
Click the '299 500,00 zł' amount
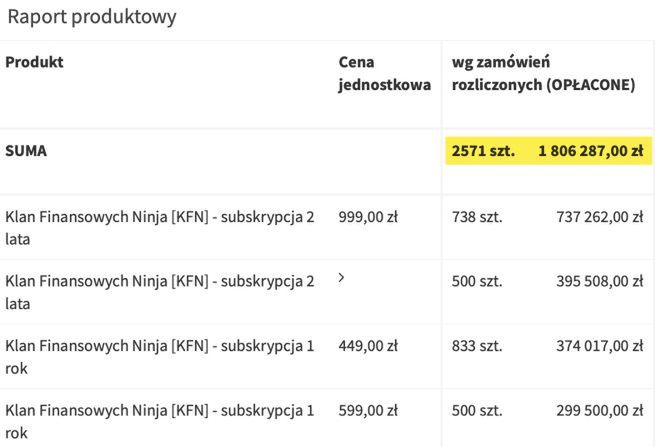click(600, 411)
